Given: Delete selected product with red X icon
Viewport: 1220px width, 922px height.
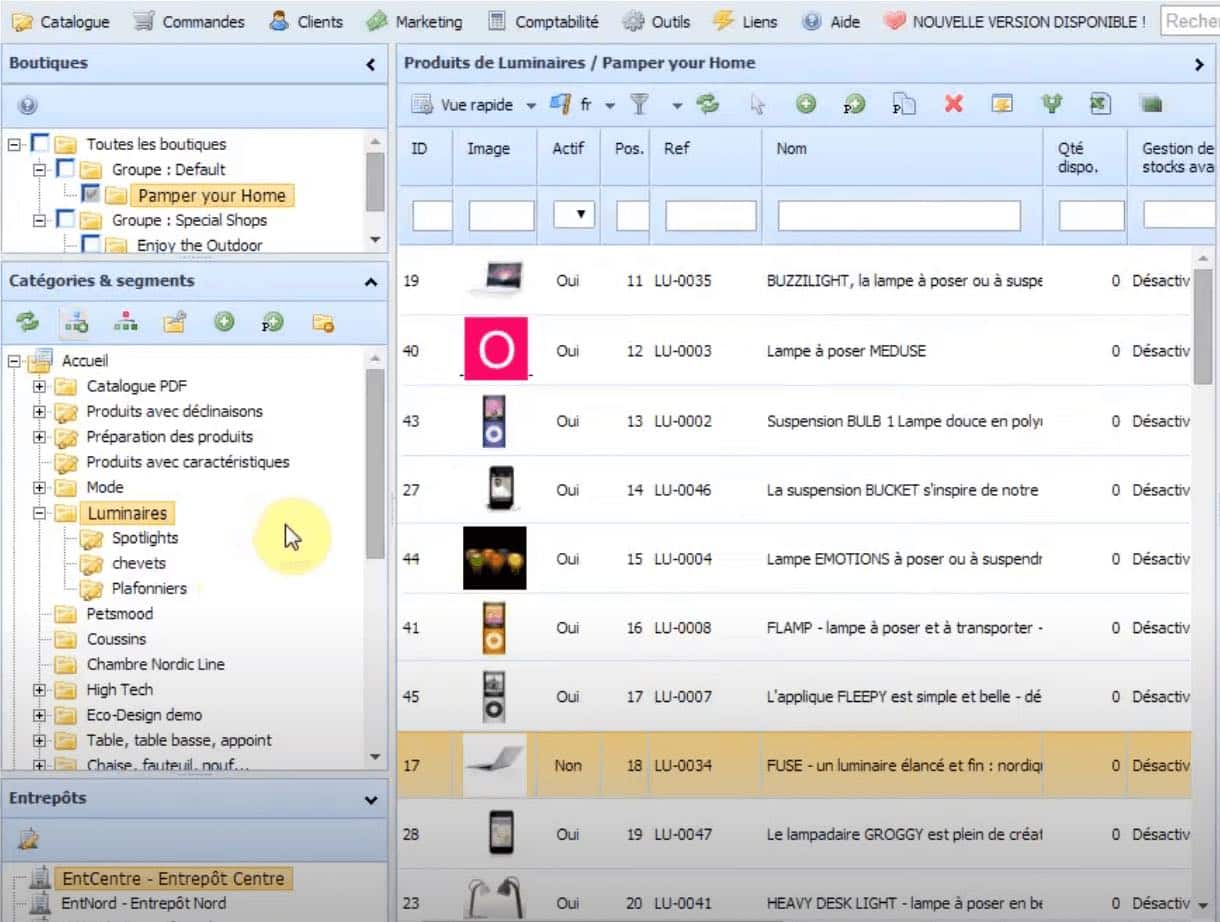Looking at the screenshot, I should pyautogui.click(x=953, y=103).
